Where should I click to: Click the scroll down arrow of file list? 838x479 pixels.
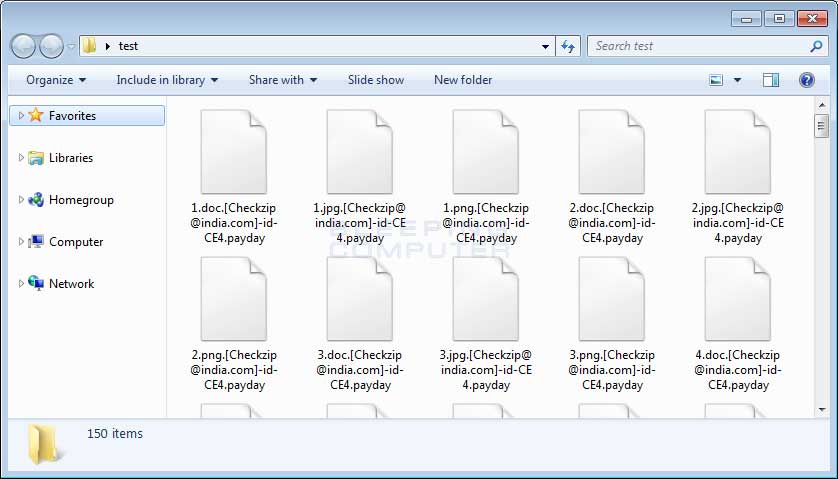(x=821, y=410)
